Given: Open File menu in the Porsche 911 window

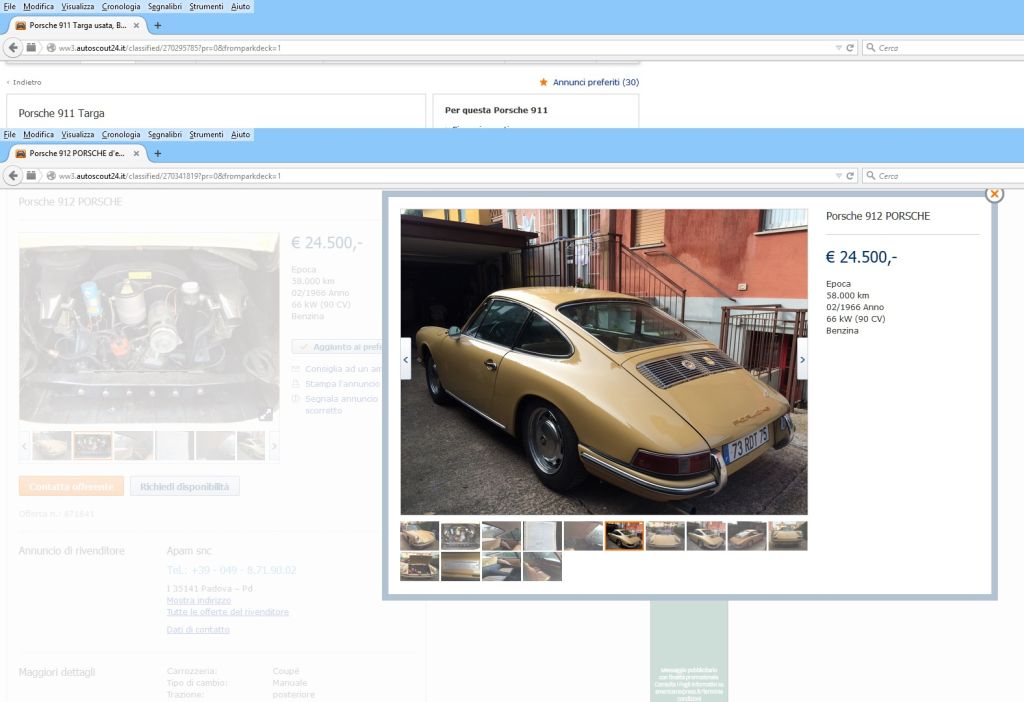Looking at the screenshot, I should (9, 7).
